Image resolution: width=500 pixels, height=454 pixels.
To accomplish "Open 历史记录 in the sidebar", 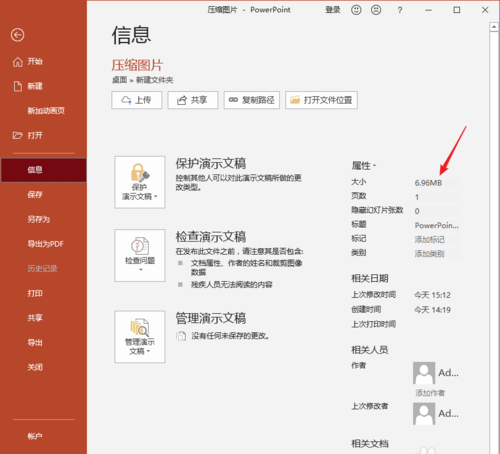I will [x=42, y=269].
